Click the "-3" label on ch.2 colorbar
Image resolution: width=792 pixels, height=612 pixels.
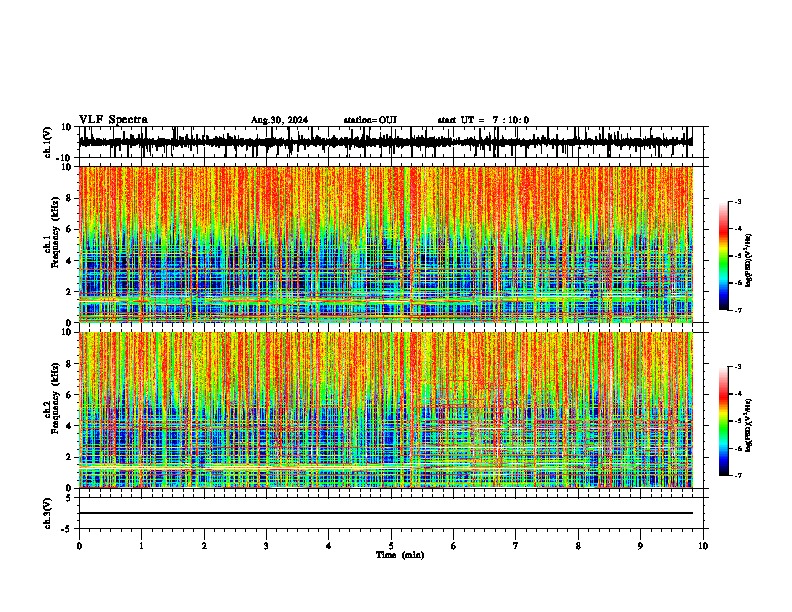click(x=737, y=367)
